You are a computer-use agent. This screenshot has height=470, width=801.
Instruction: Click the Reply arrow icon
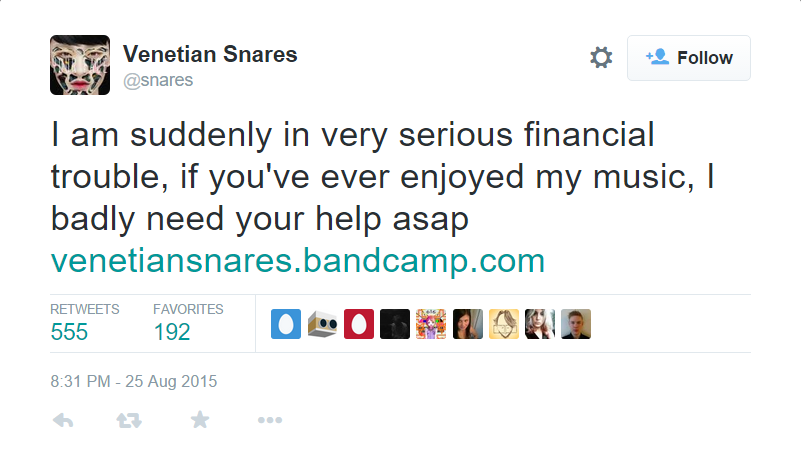(63, 421)
